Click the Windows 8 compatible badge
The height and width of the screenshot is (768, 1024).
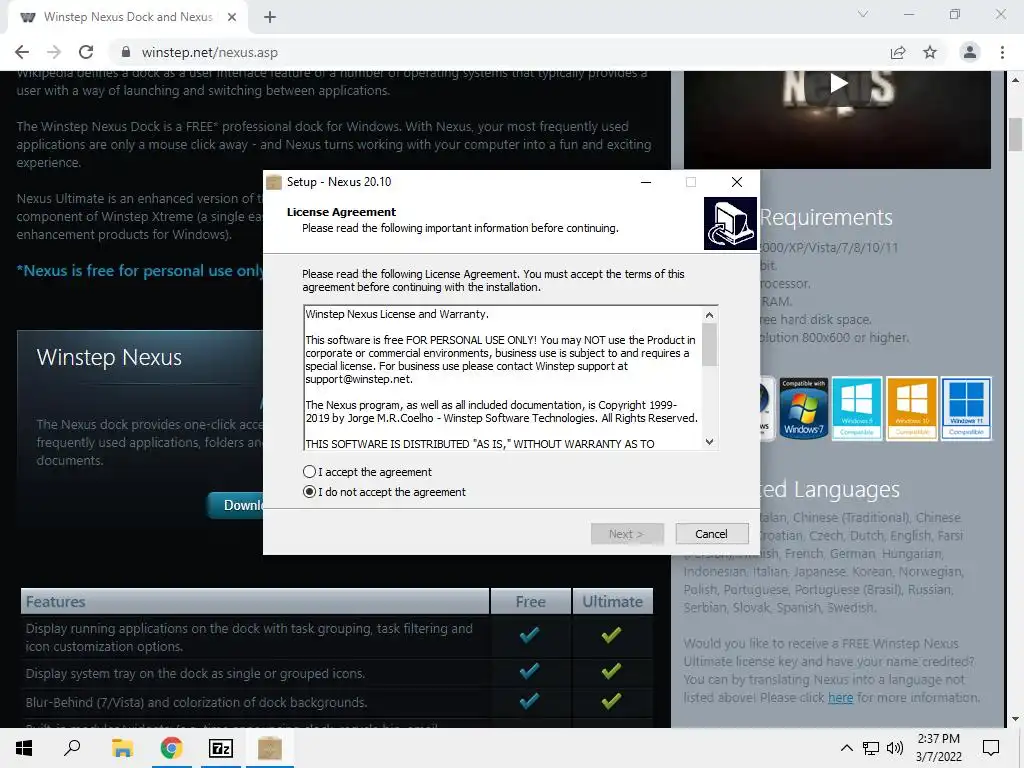(857, 409)
